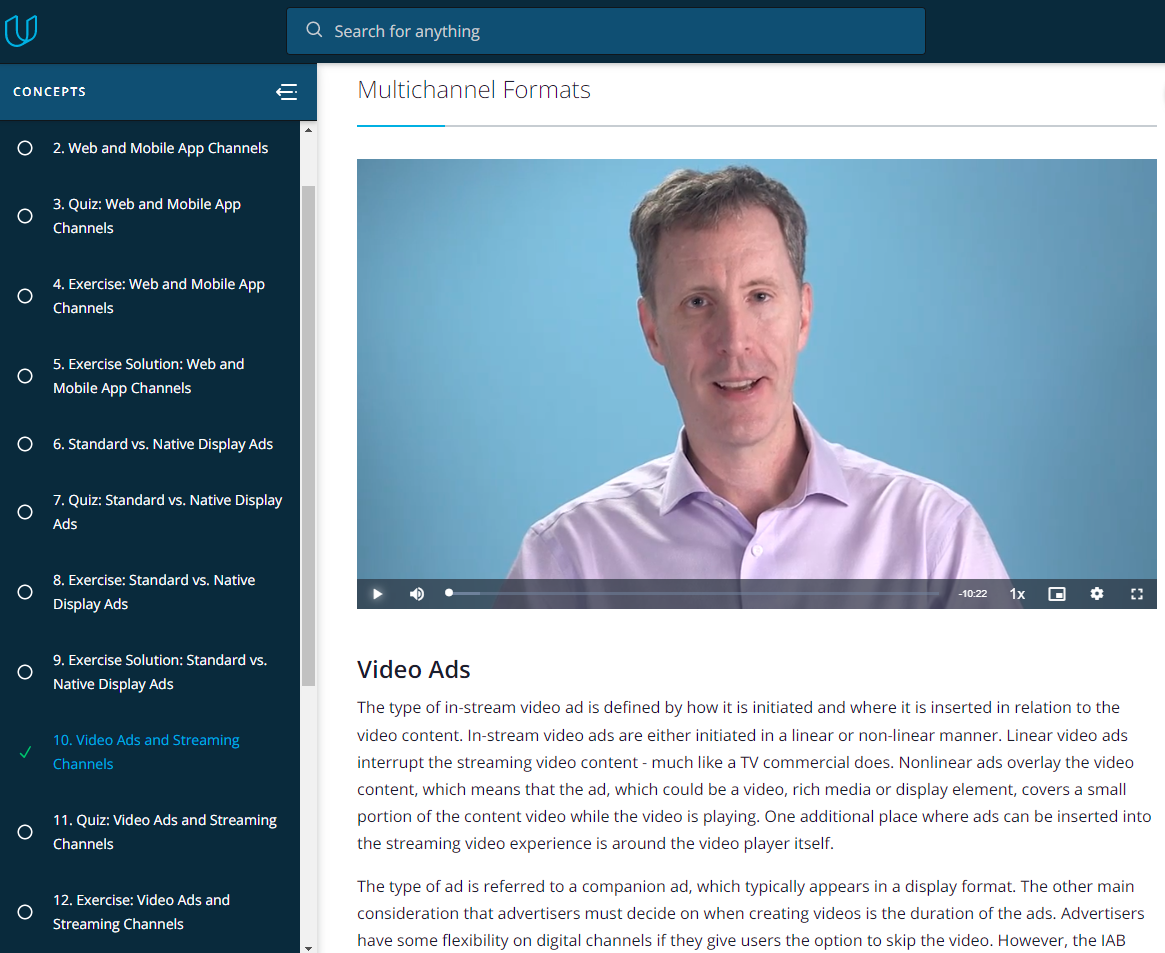The width and height of the screenshot is (1165, 953).
Task: Click sidebar scrollbar down arrow
Action: [x=308, y=947]
